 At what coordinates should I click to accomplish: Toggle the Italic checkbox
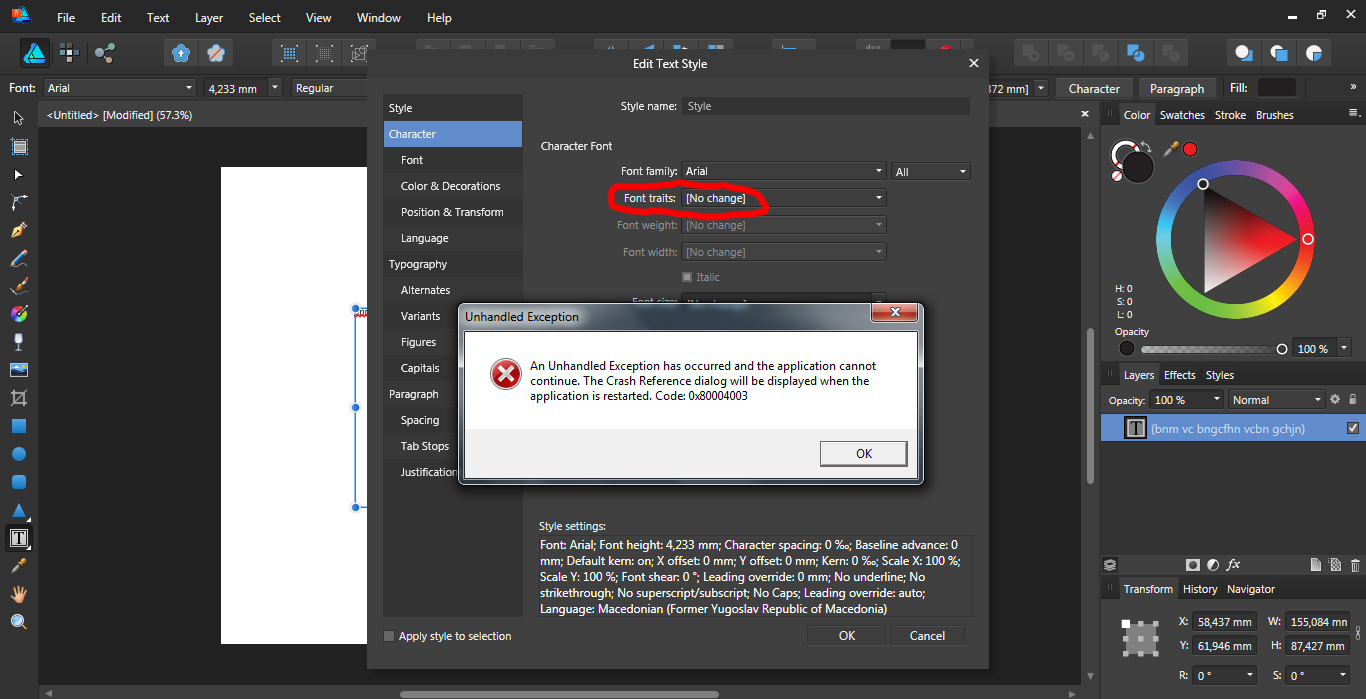pos(687,277)
